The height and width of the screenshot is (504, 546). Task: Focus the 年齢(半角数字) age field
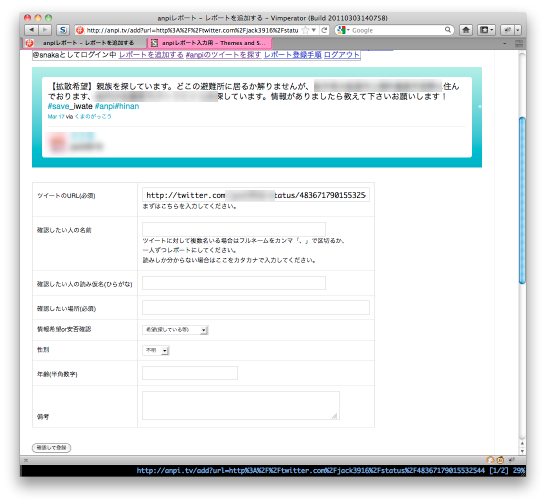pyautogui.click(x=190, y=373)
